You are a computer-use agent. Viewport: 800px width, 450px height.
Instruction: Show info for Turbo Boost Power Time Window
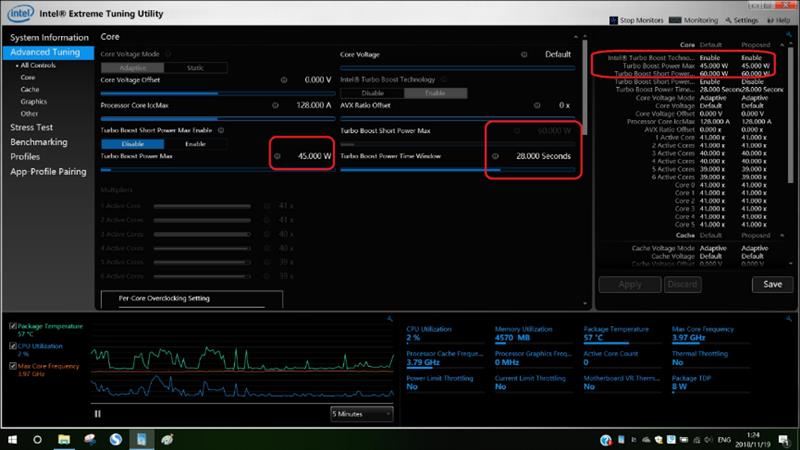coord(495,156)
